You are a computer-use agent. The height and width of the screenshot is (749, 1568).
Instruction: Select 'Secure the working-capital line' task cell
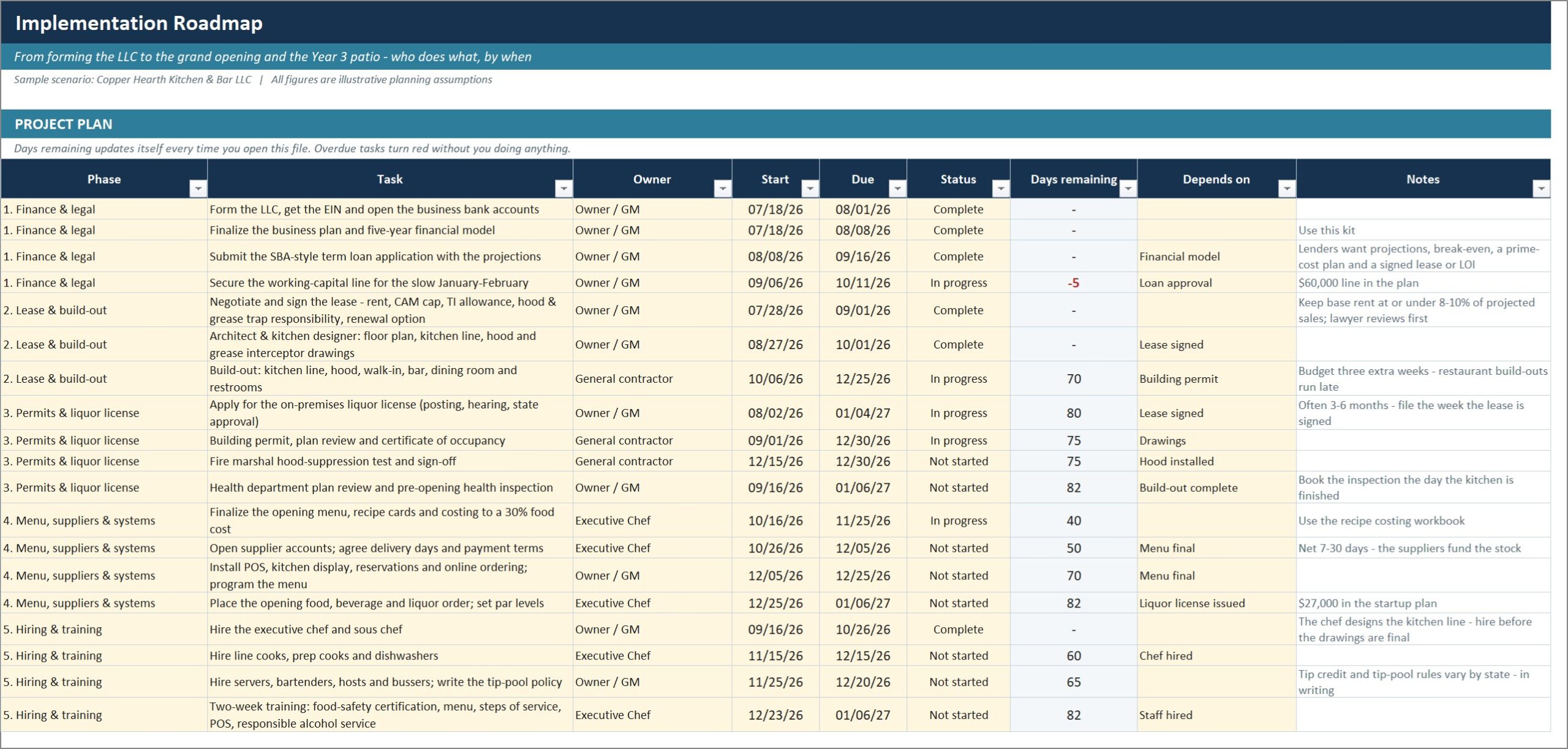[x=390, y=283]
